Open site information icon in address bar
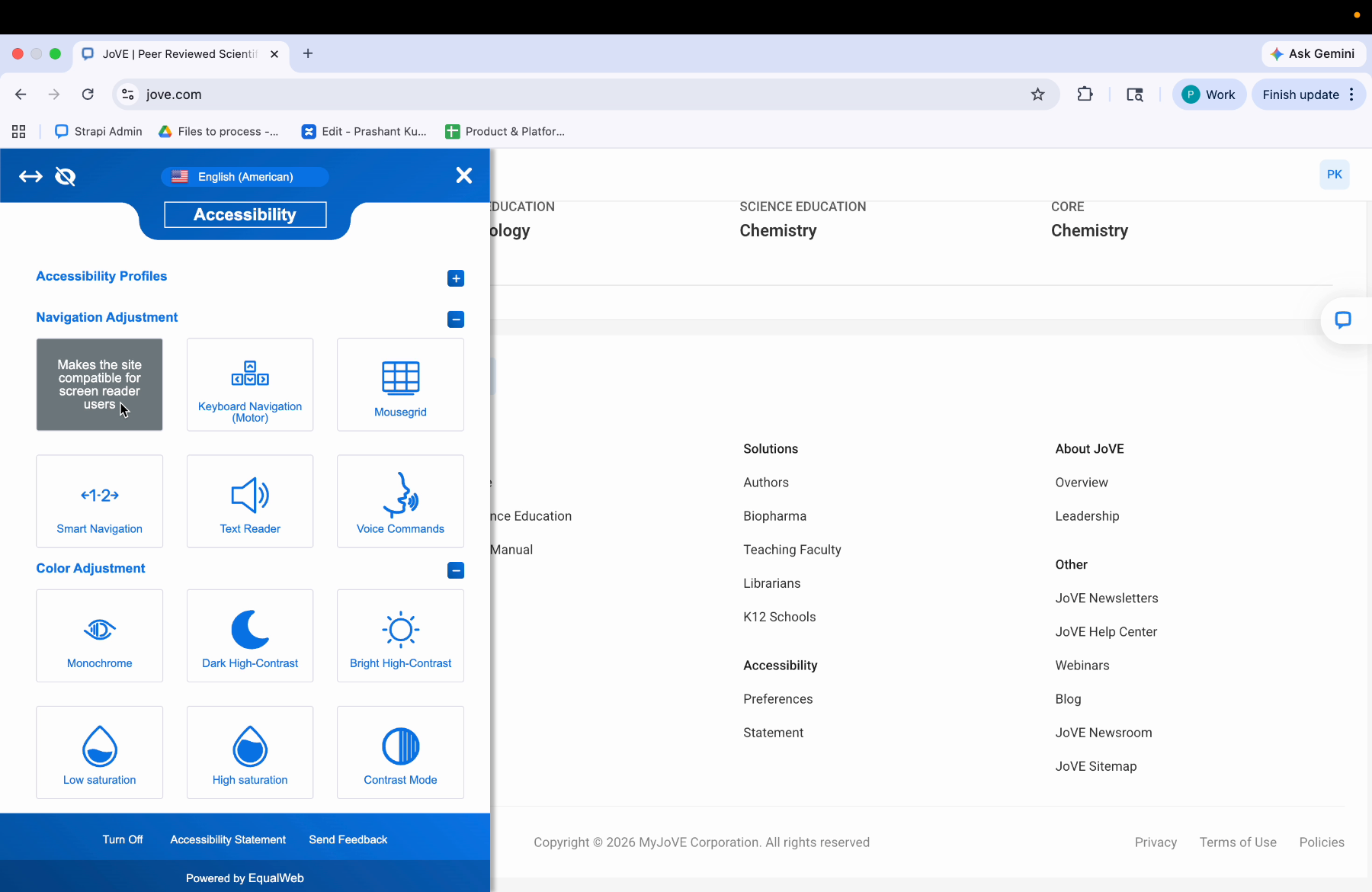 (x=128, y=95)
